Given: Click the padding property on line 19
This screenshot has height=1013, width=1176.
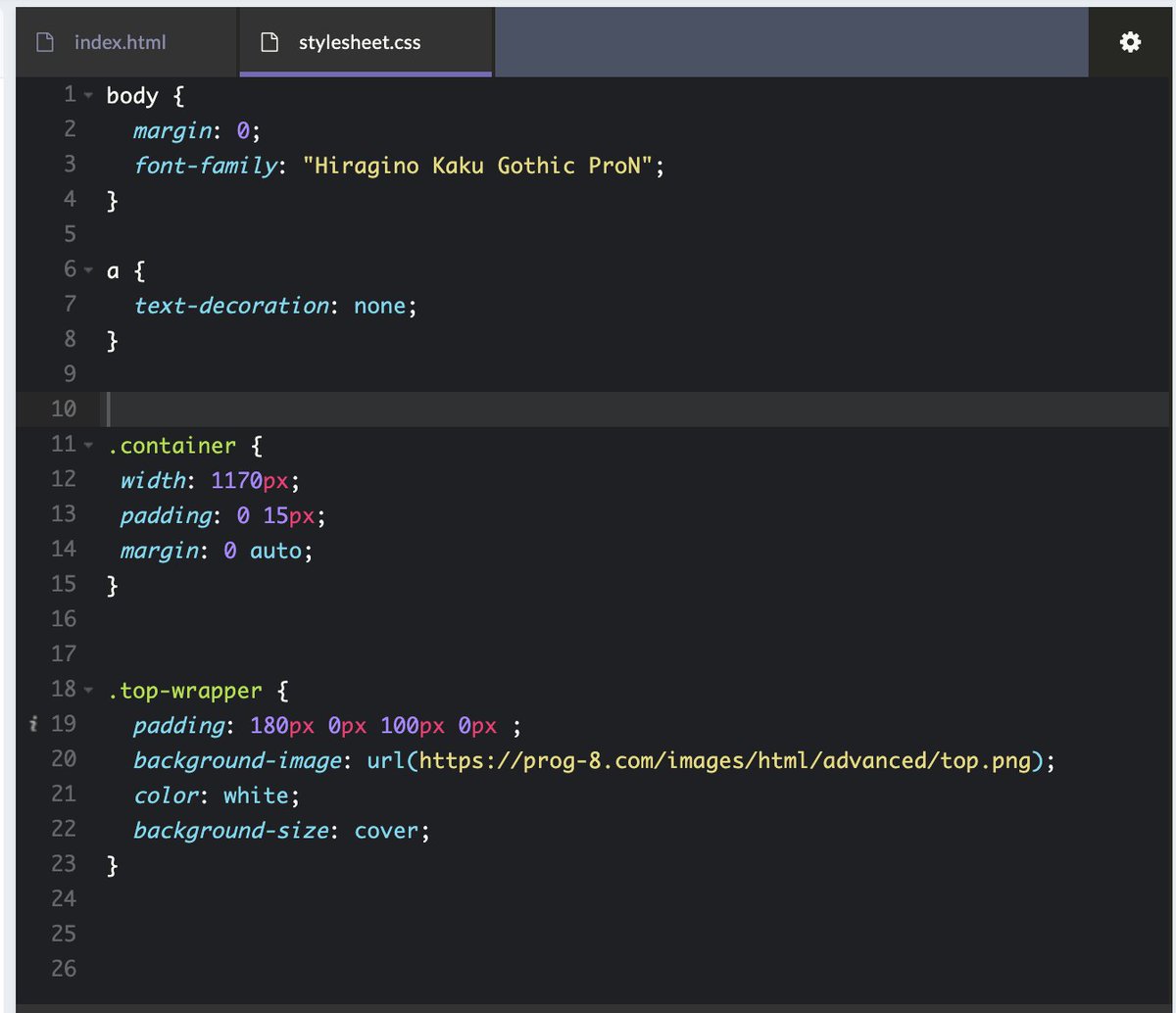Looking at the screenshot, I should [x=178, y=725].
